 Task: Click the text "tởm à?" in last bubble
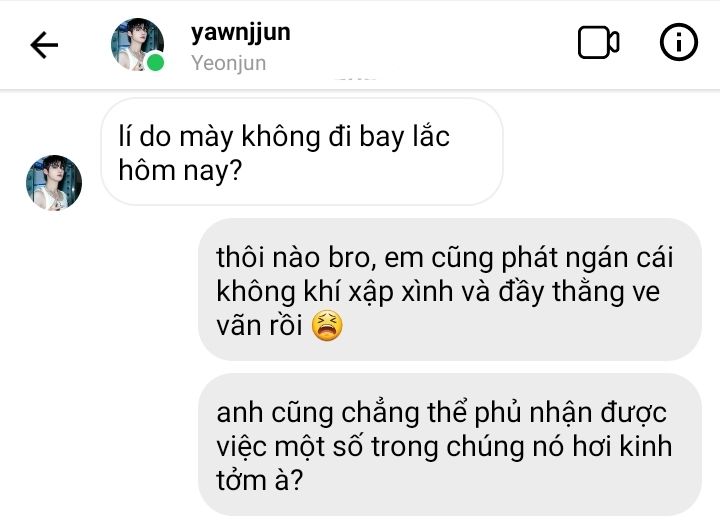[x=259, y=480]
